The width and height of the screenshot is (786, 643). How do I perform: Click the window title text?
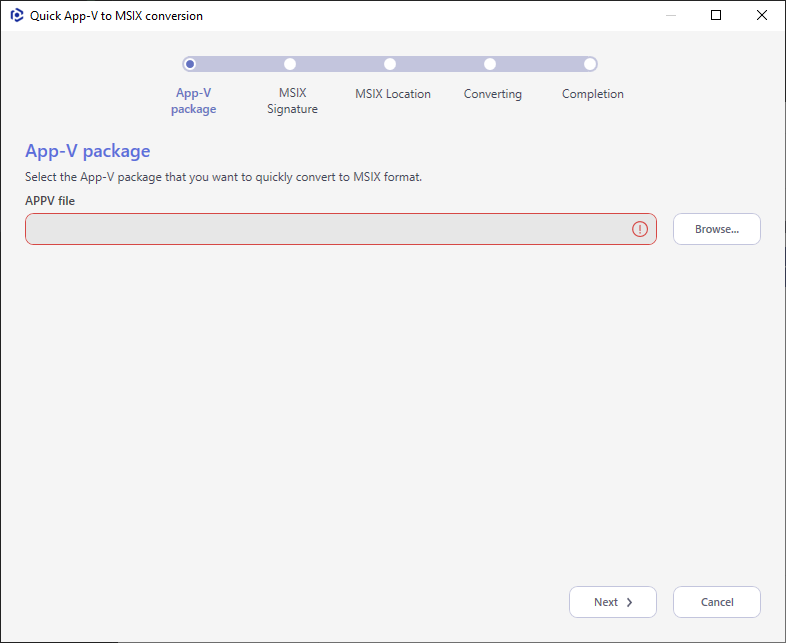[116, 16]
